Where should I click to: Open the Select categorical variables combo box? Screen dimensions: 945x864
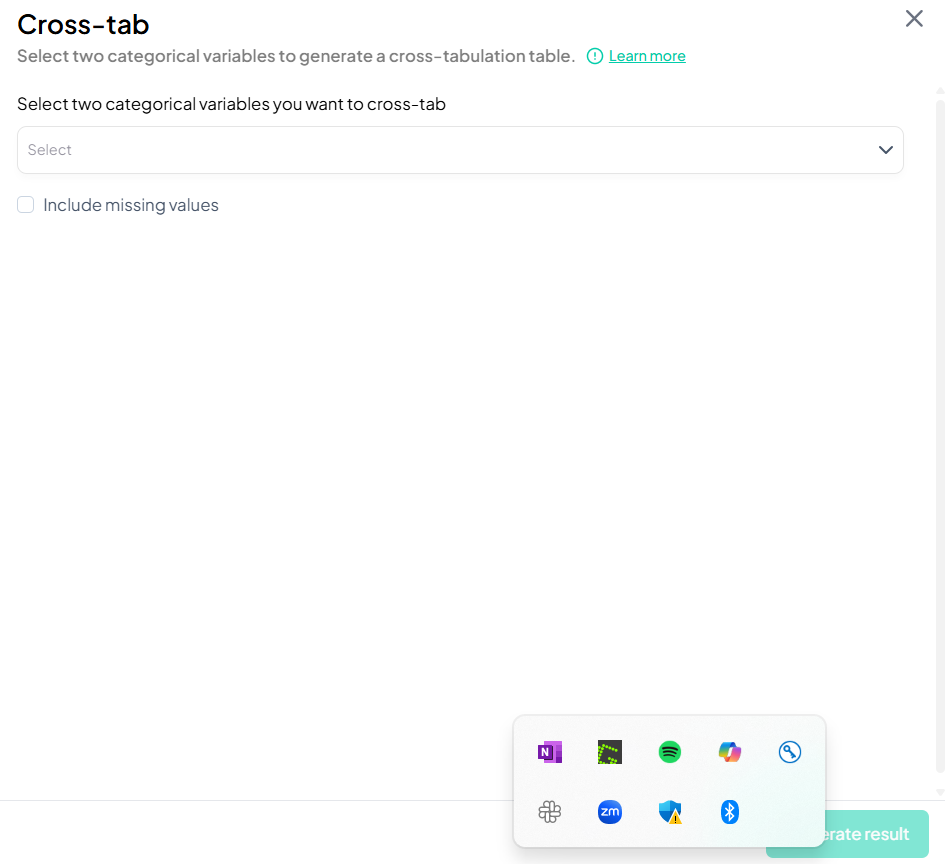[450, 150]
